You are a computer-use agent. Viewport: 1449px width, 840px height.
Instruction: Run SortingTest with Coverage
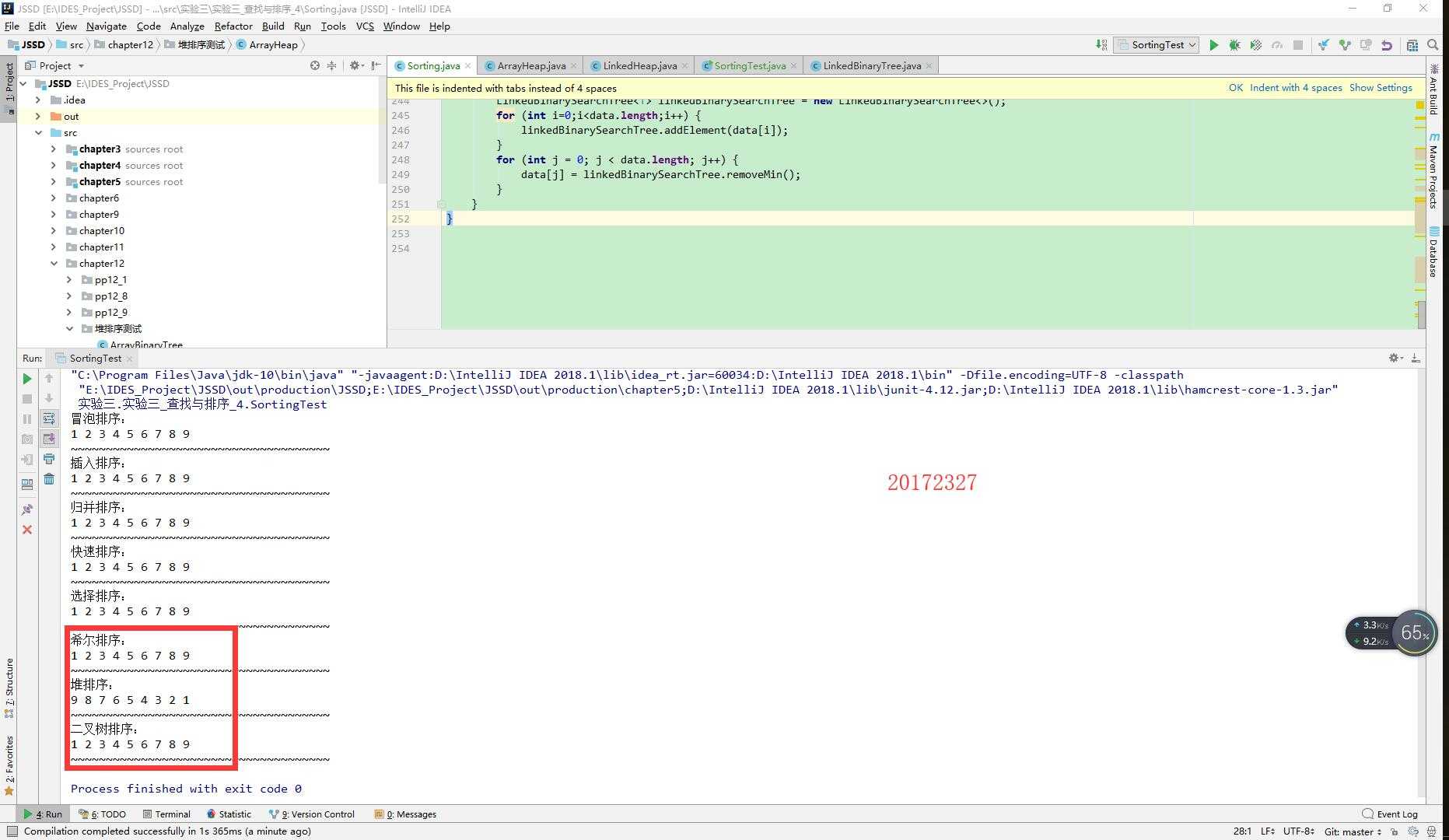tap(1255, 45)
